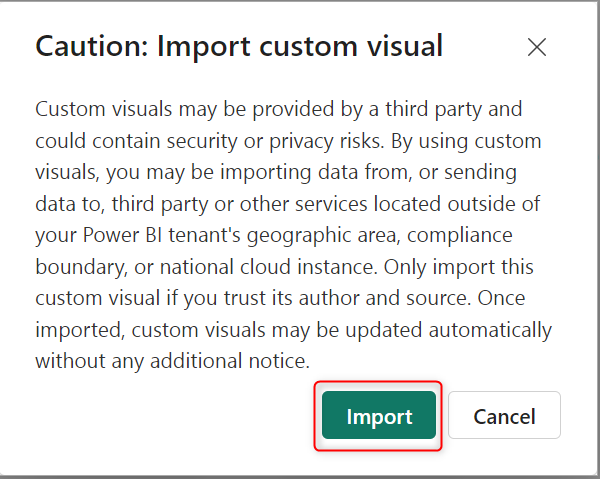Click the 'Caution: Import custom visual' heading
600x479 pixels.
click(239, 46)
